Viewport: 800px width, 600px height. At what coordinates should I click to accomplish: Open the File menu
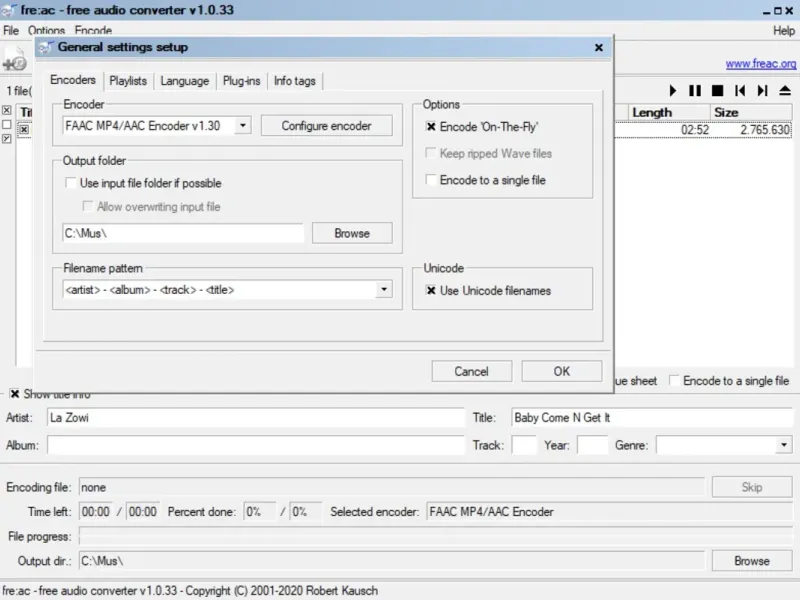(x=11, y=31)
